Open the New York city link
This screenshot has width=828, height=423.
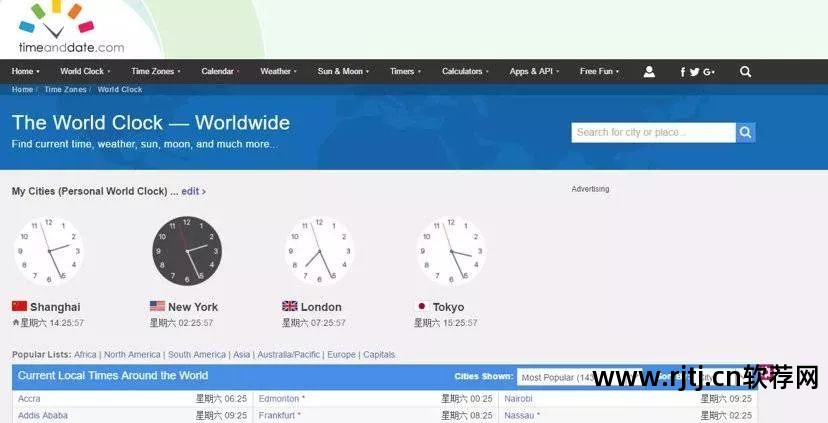coord(193,307)
